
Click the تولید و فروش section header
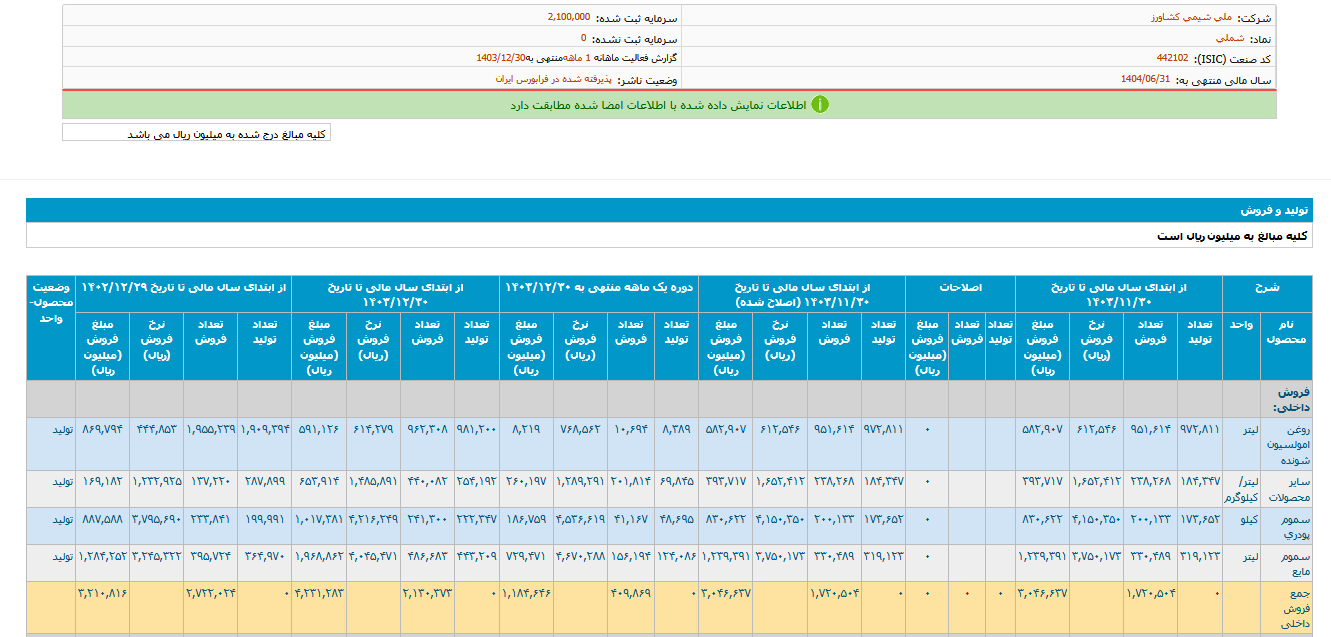click(1269, 211)
